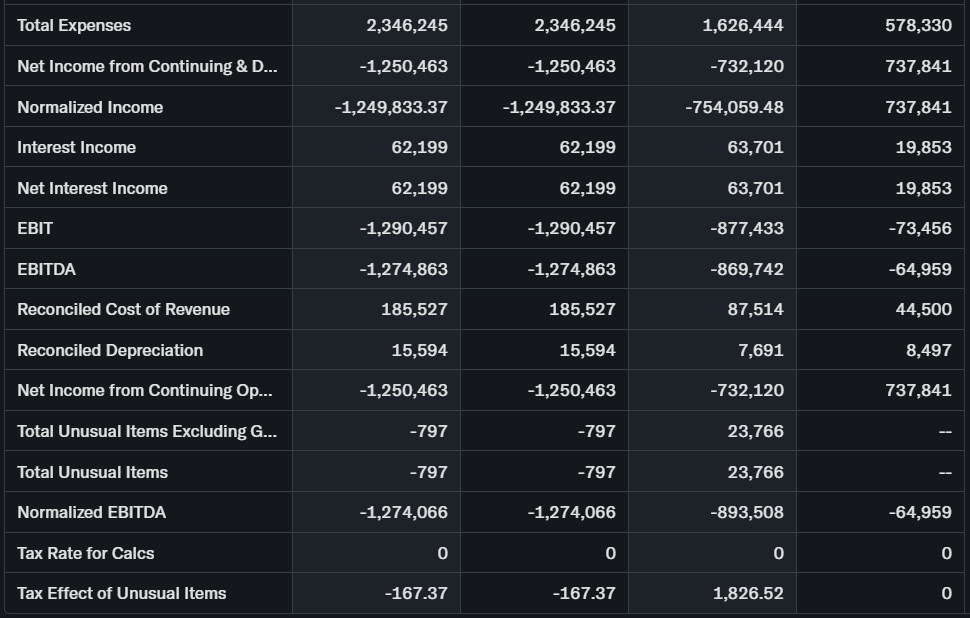Image resolution: width=970 pixels, height=618 pixels.
Task: Select the Reconciled Depreciation row label
Action: 110,350
